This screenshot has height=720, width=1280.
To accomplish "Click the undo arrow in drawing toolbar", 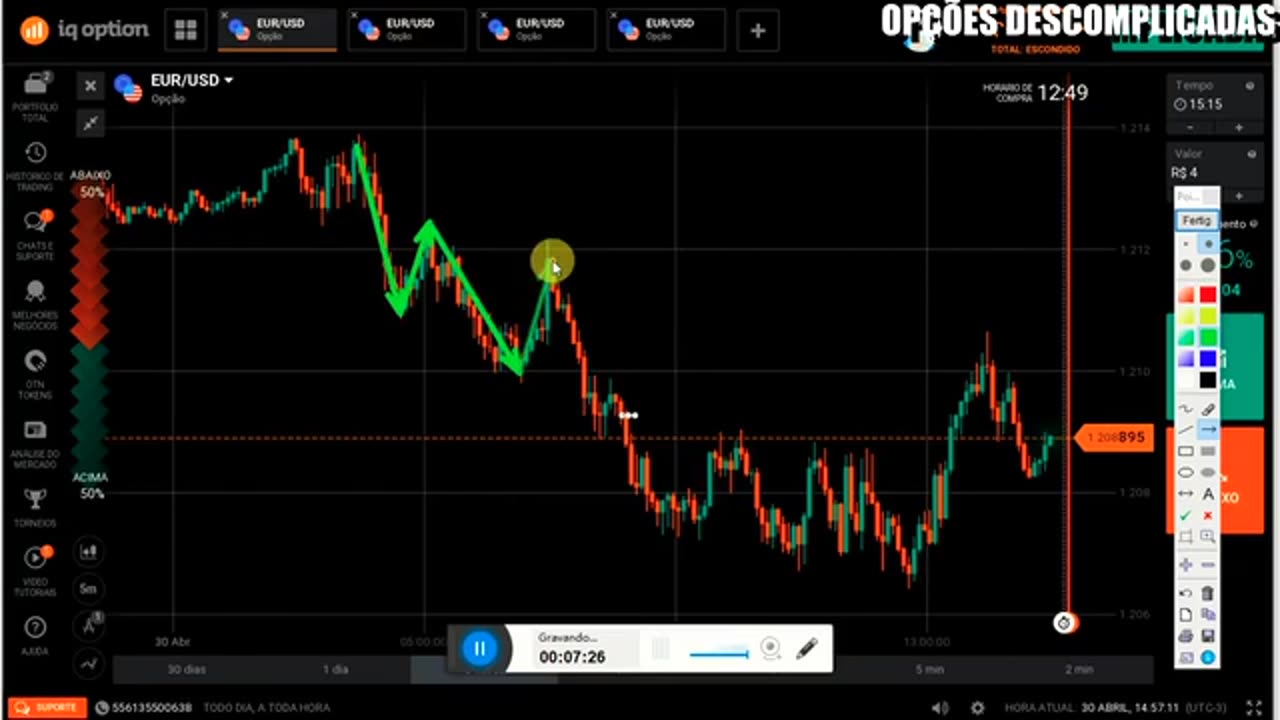I will (x=1186, y=594).
